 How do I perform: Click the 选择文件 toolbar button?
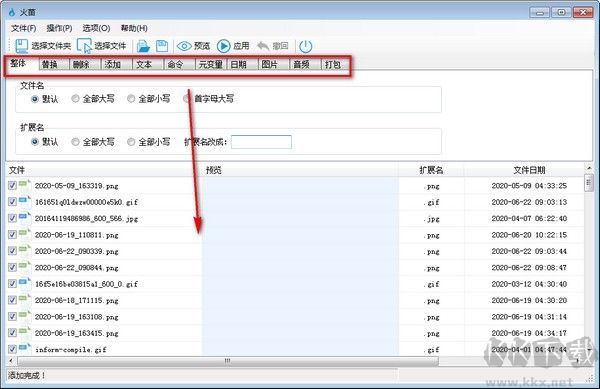101,46
